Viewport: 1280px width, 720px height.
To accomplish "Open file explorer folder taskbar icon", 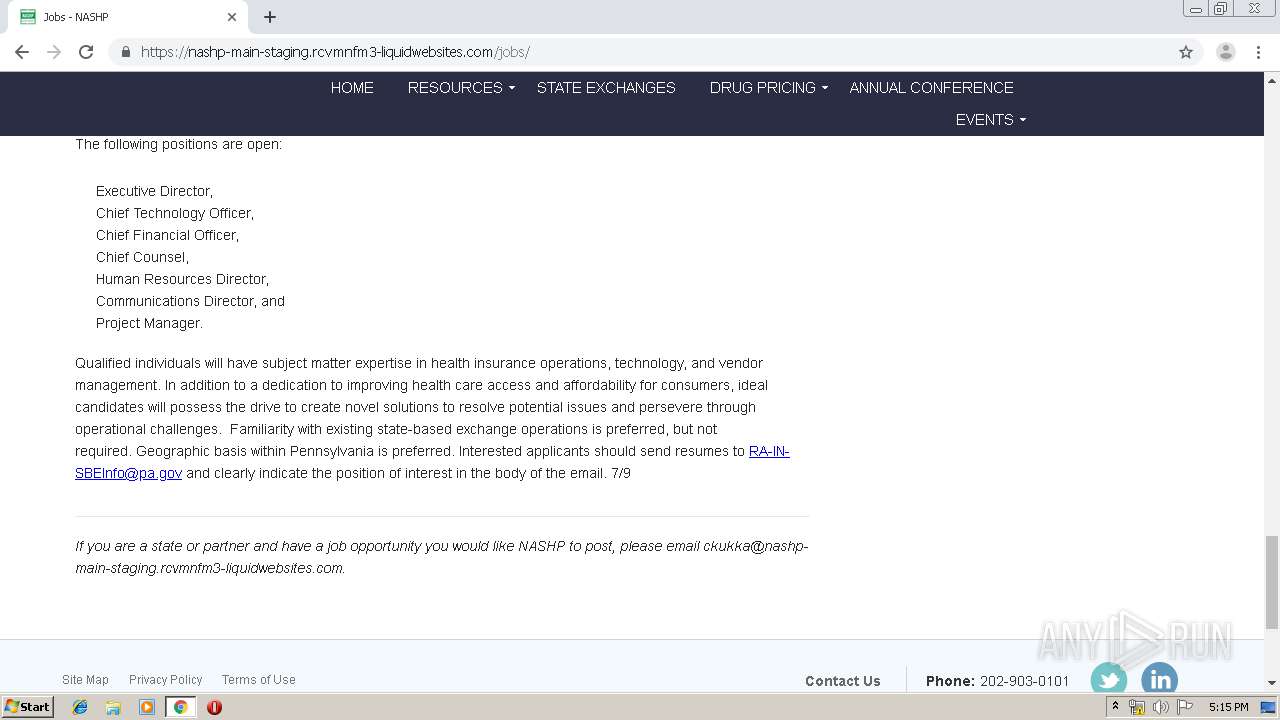I will tap(113, 707).
